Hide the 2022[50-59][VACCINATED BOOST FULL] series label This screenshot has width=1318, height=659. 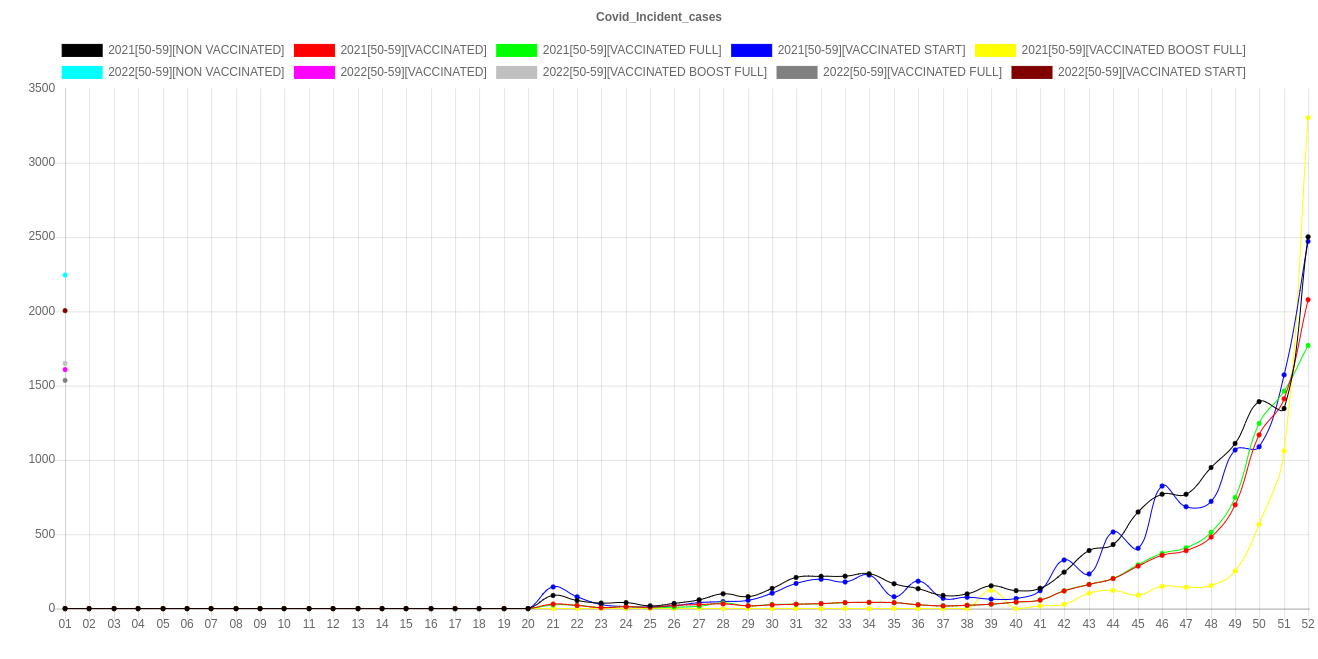(x=654, y=72)
